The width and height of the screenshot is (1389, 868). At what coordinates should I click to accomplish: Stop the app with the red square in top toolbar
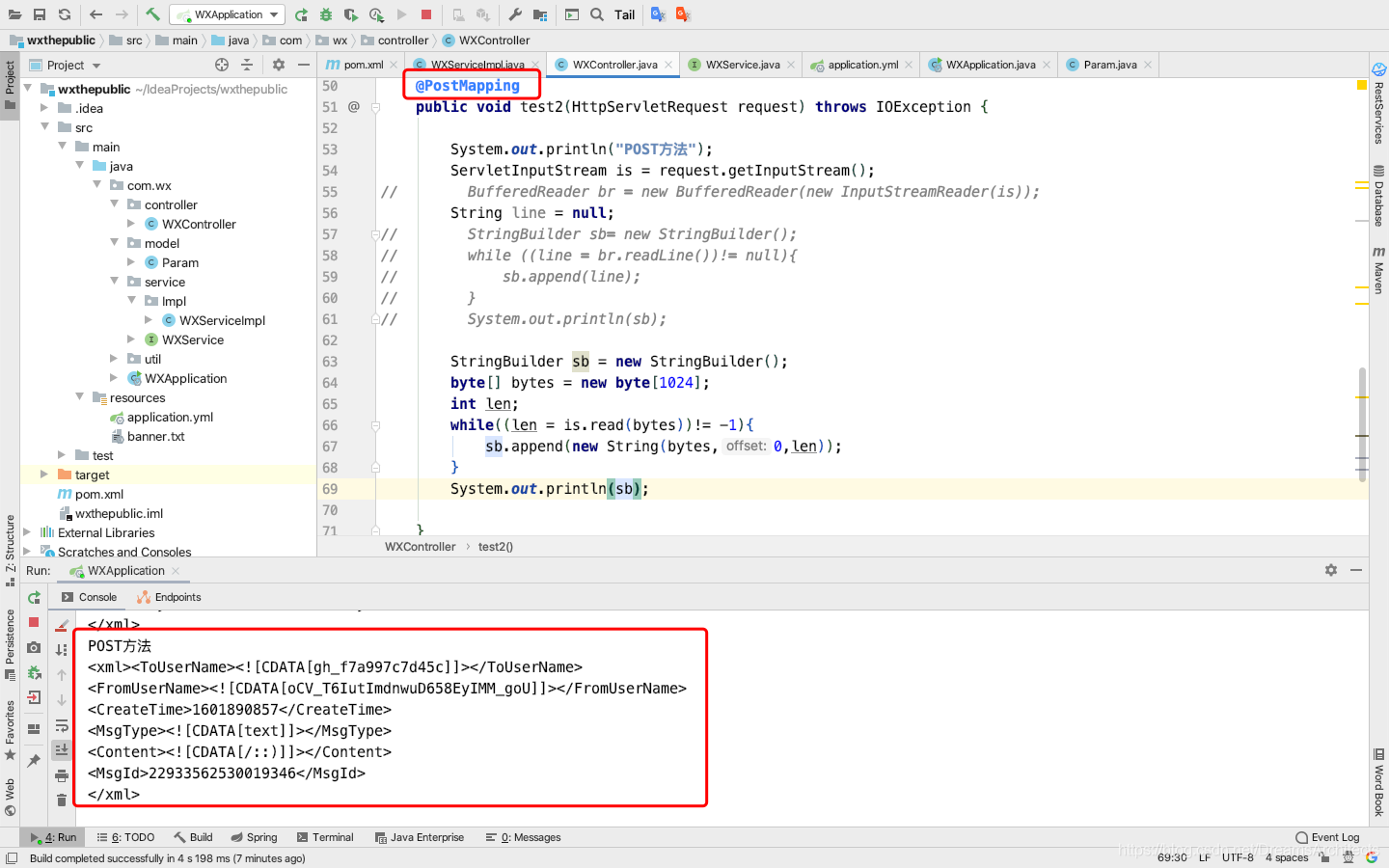426,14
